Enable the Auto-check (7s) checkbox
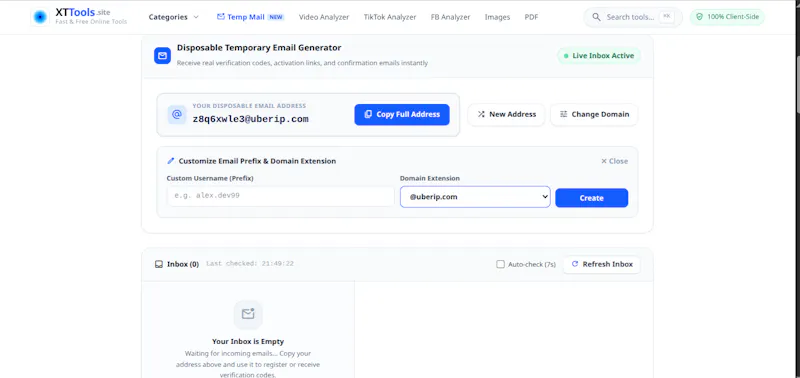The image size is (800, 378). coord(501,264)
